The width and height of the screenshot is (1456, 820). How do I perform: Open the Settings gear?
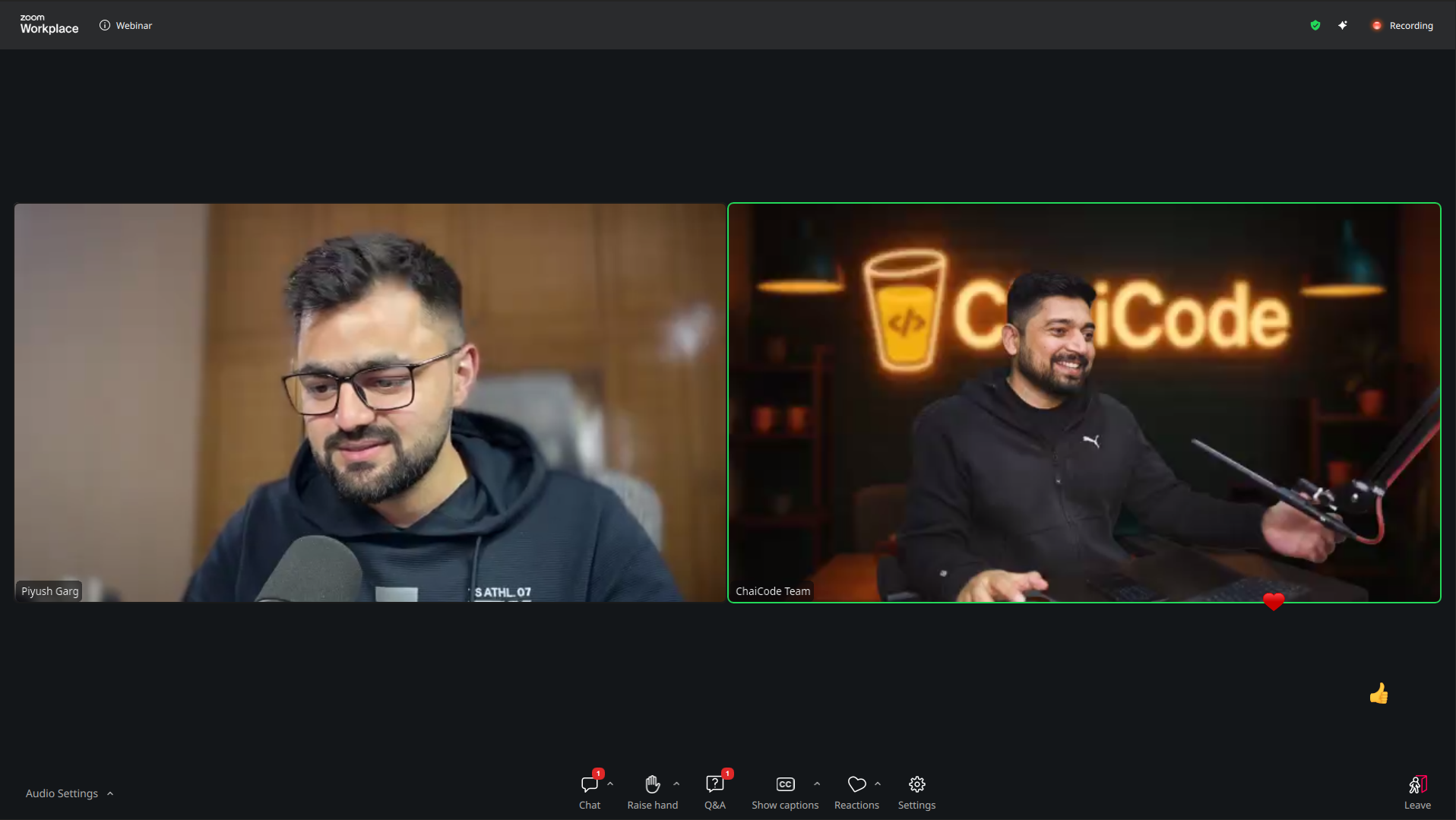[x=916, y=792]
